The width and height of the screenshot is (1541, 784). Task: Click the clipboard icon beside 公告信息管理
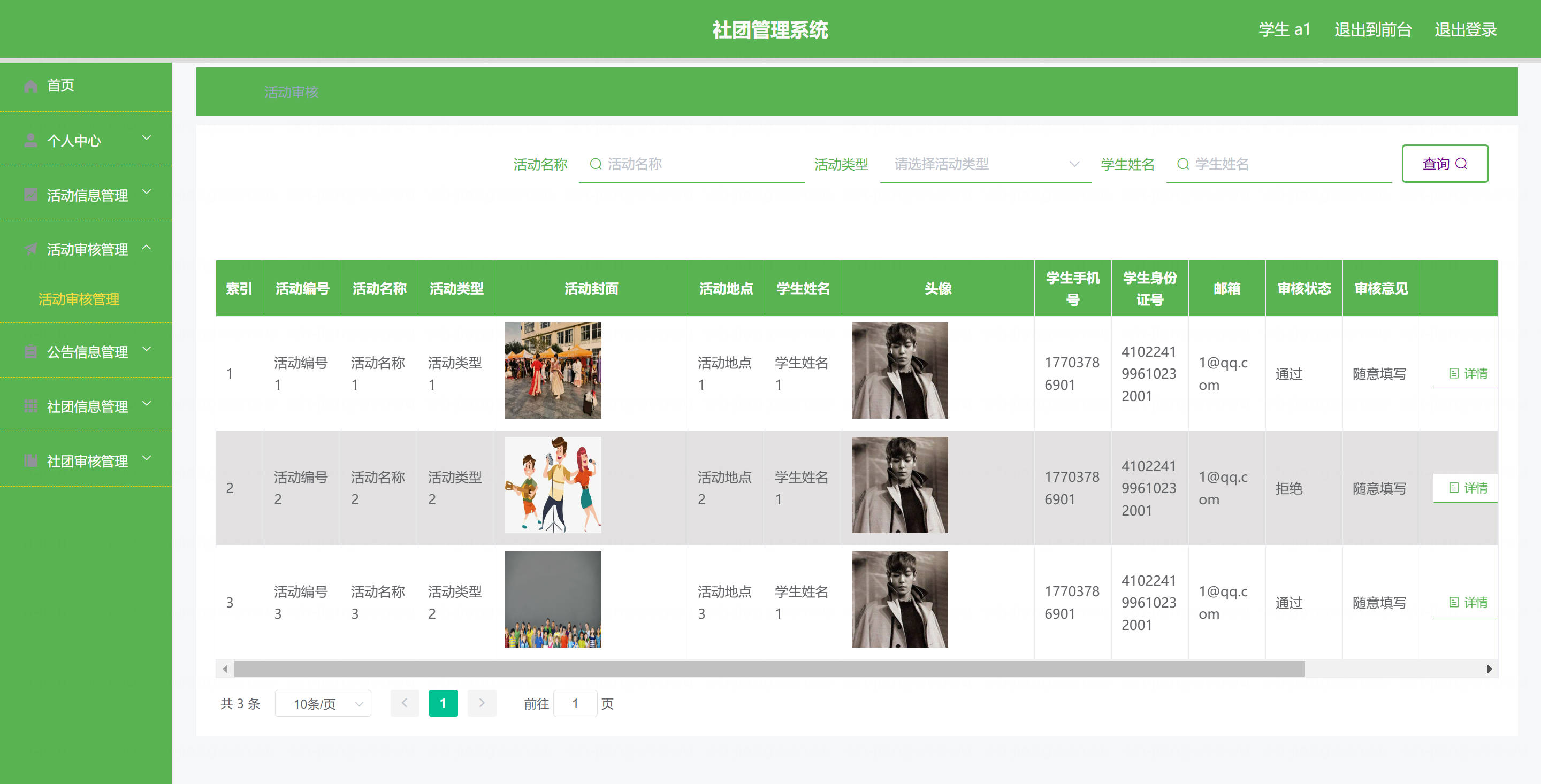coord(30,352)
